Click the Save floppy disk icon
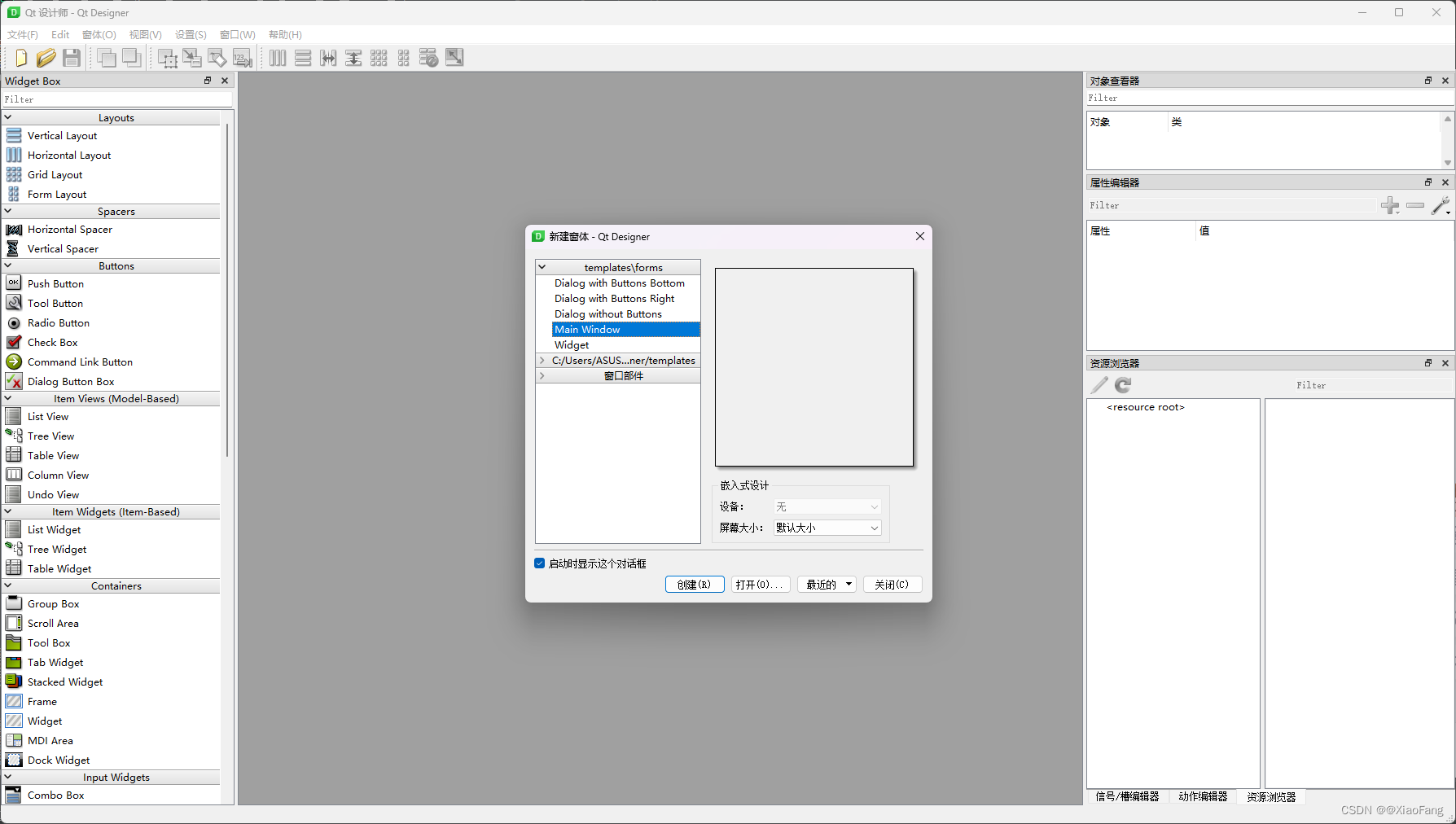This screenshot has height=824, width=1456. pyautogui.click(x=72, y=58)
